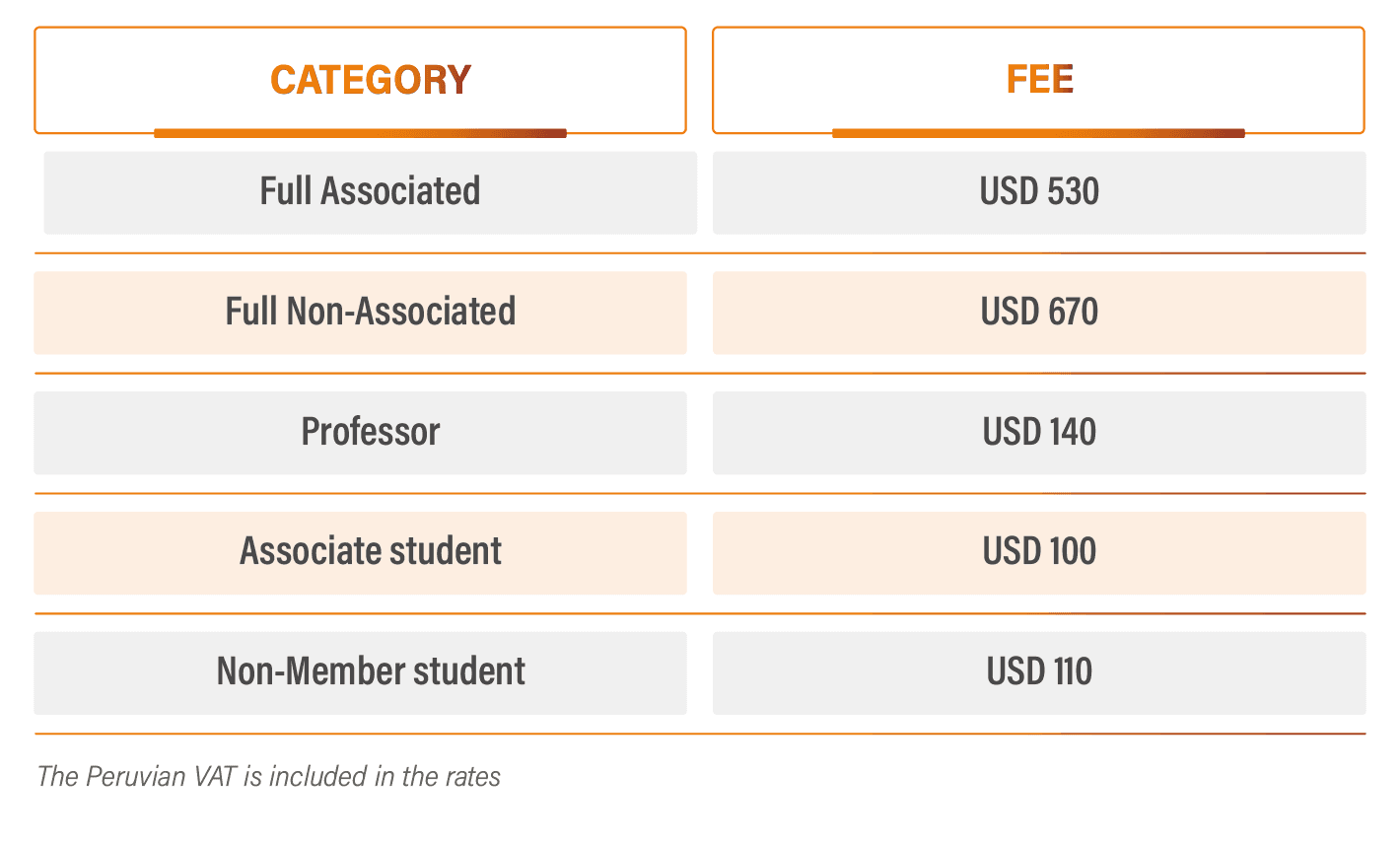This screenshot has width=1400, height=845.
Task: Select the Associate student category cell
Action: pyautogui.click(x=370, y=552)
